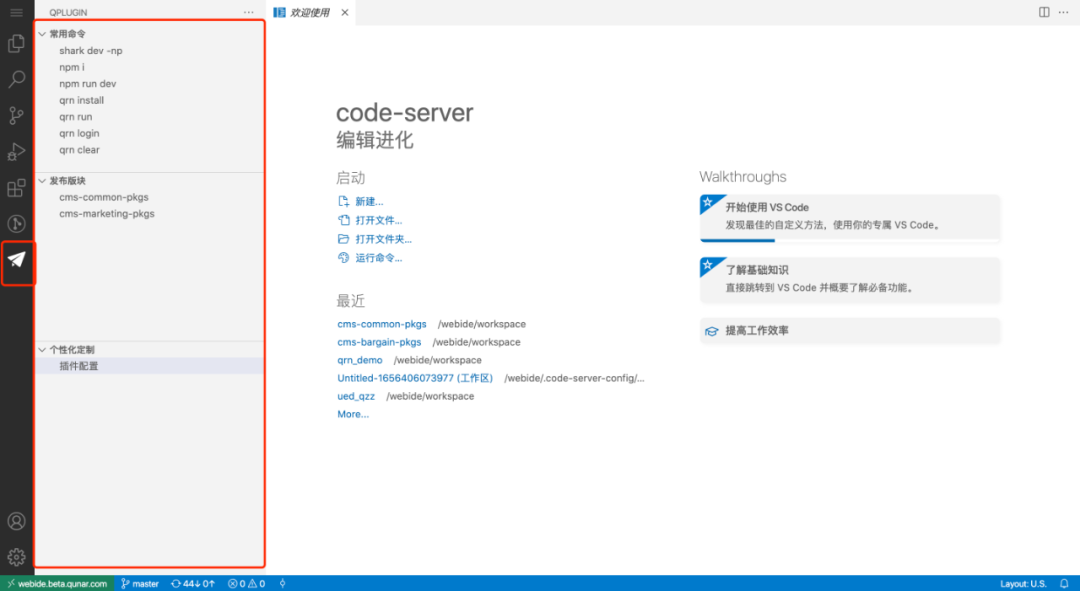Split the editor to the right
The image size is (1080, 591).
pyautogui.click(x=1044, y=12)
